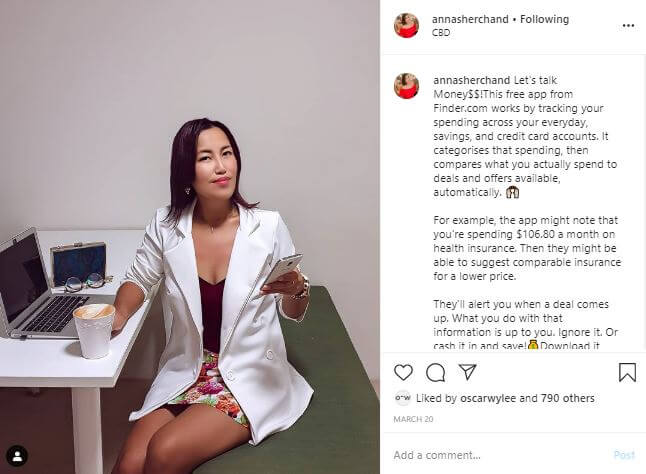Image resolution: width=646 pixels, height=474 pixels.
Task: Open the annasherchand username in the header
Action: click(470, 19)
